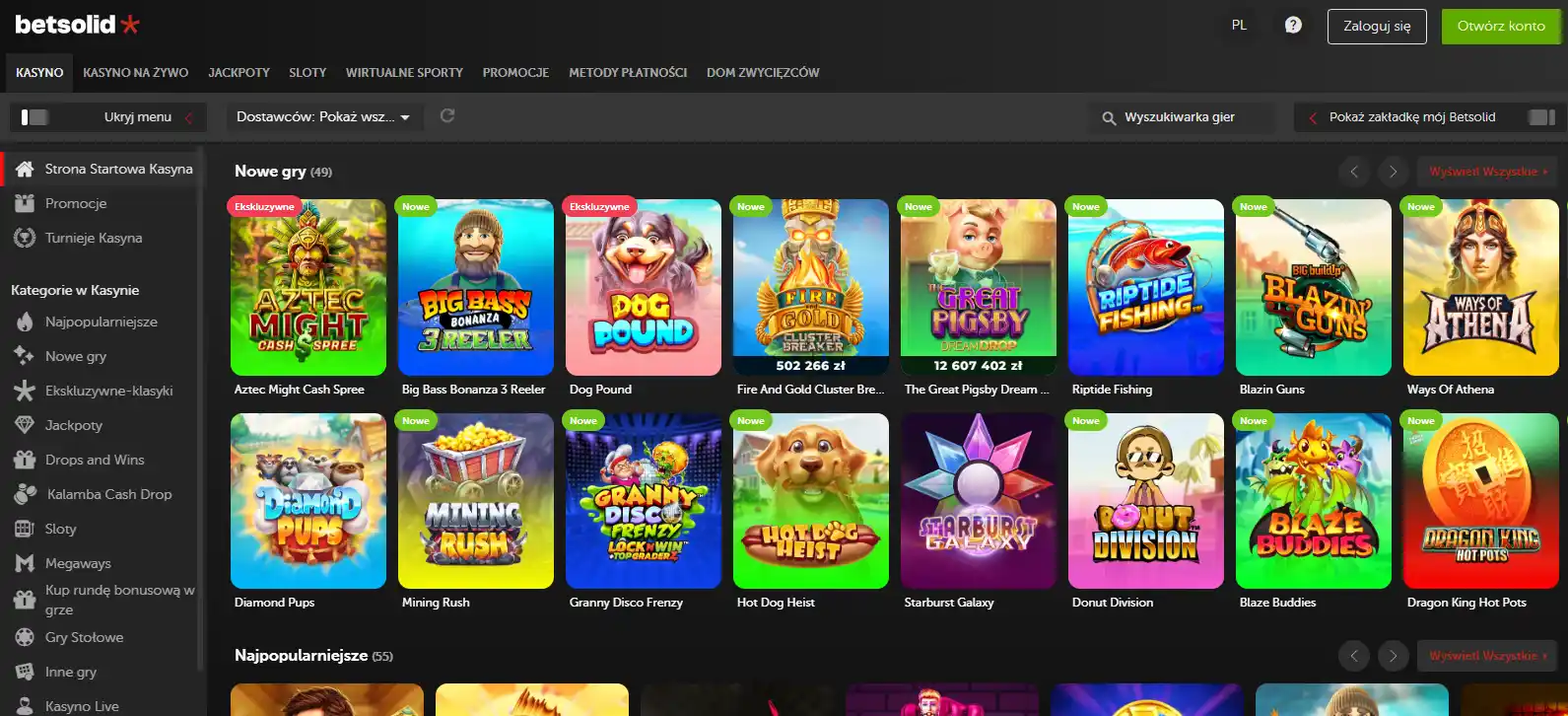Open Fire And Gold Cluster Breaker thumbnail
Screen dimensions: 1568x716
tap(811, 288)
